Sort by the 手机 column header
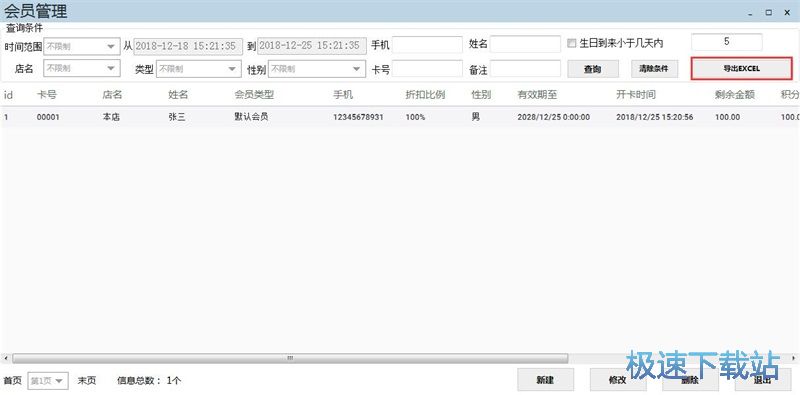The image size is (800, 395). [x=343, y=95]
